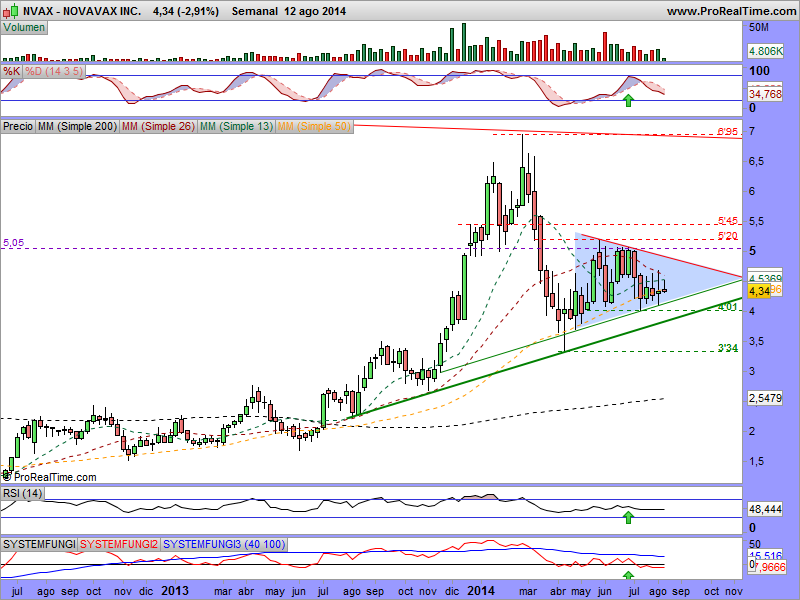Viewport: 800px width, 600px height.
Task: Click the %K stochastic label
Action: click(x=12, y=71)
